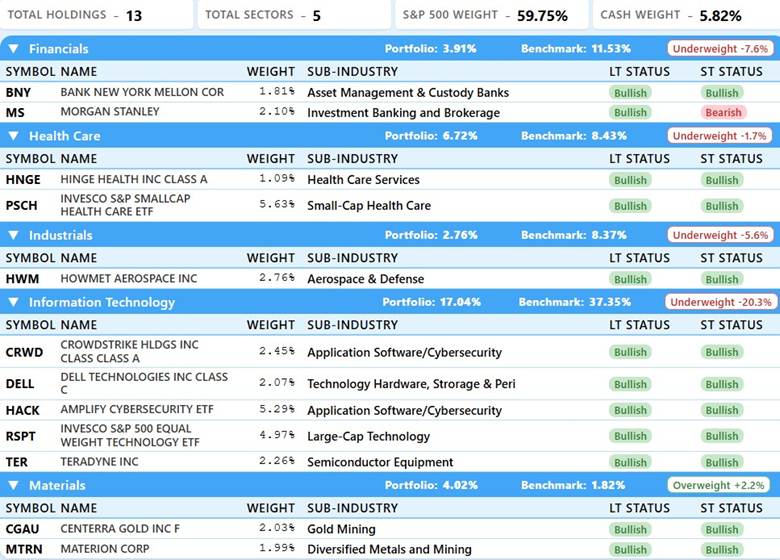Click the Semiconductor Equipment sub-industry cell
Viewport: 780px width, 560px height.
pos(380,462)
